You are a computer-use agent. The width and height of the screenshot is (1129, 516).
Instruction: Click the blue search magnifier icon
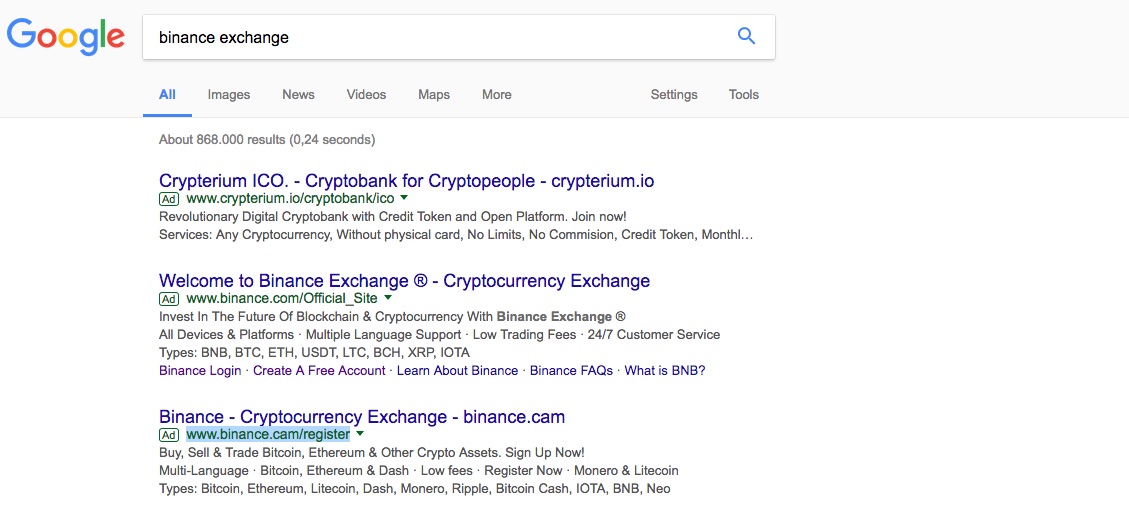click(746, 37)
